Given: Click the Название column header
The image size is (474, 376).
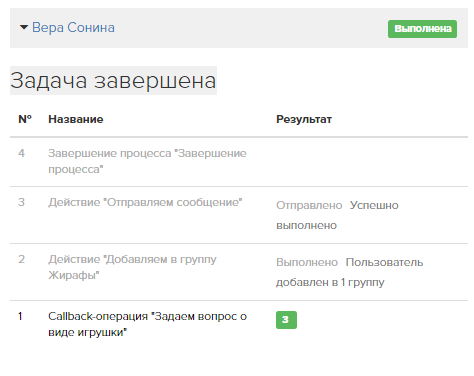Looking at the screenshot, I should [76, 119].
